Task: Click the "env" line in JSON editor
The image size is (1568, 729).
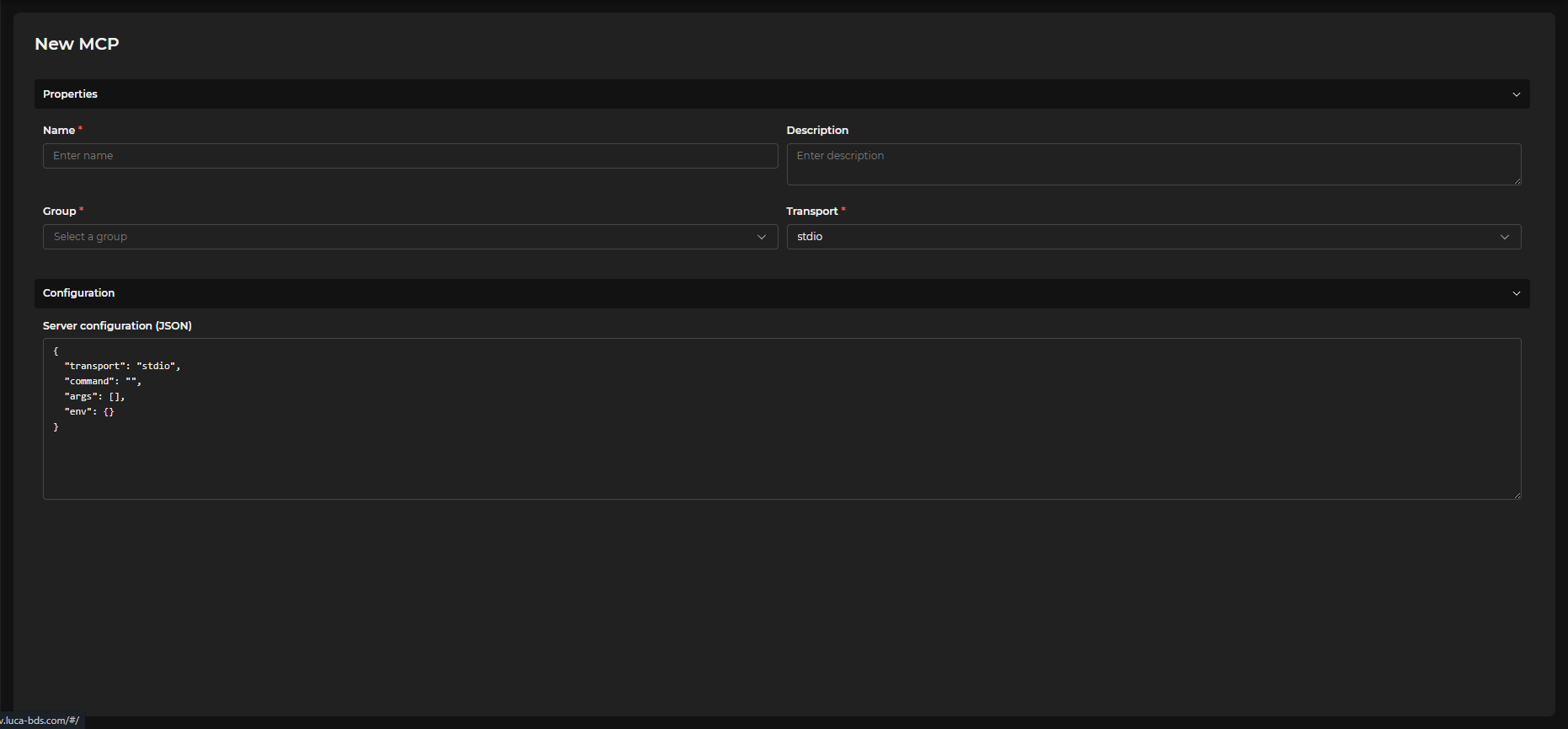Action: pyautogui.click(x=89, y=411)
